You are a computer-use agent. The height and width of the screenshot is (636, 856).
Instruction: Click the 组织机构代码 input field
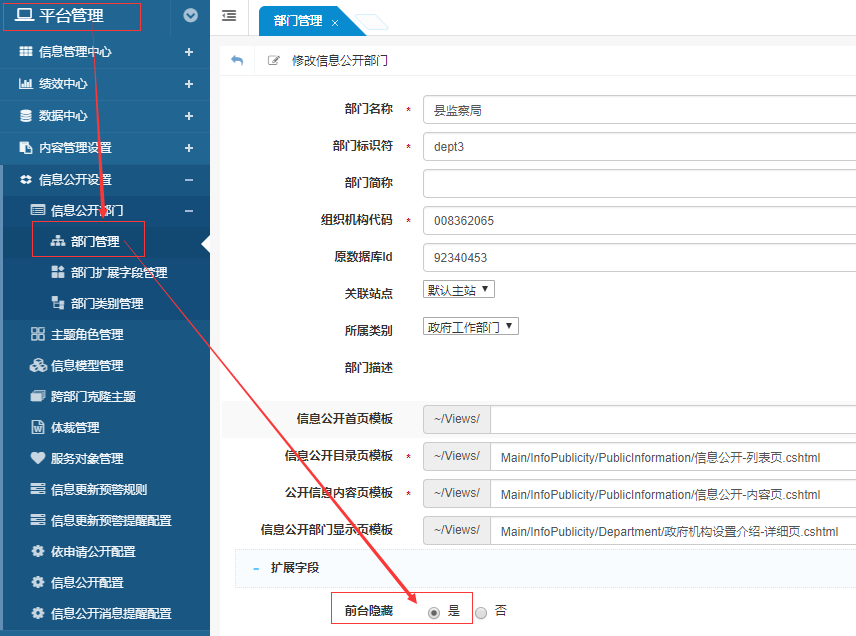639,220
